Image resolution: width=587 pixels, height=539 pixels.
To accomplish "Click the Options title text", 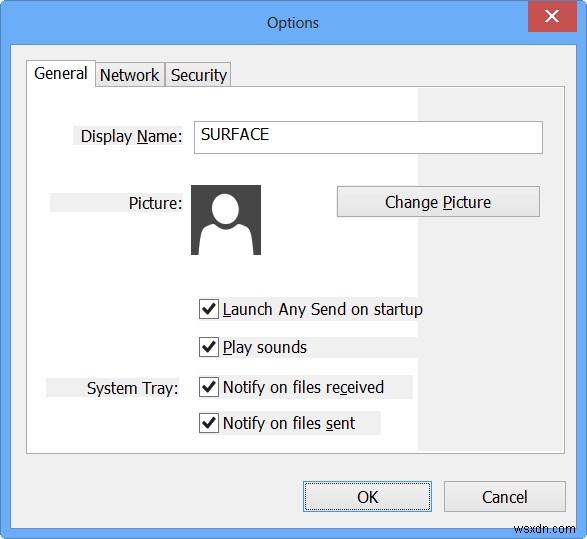I will pyautogui.click(x=293, y=23).
